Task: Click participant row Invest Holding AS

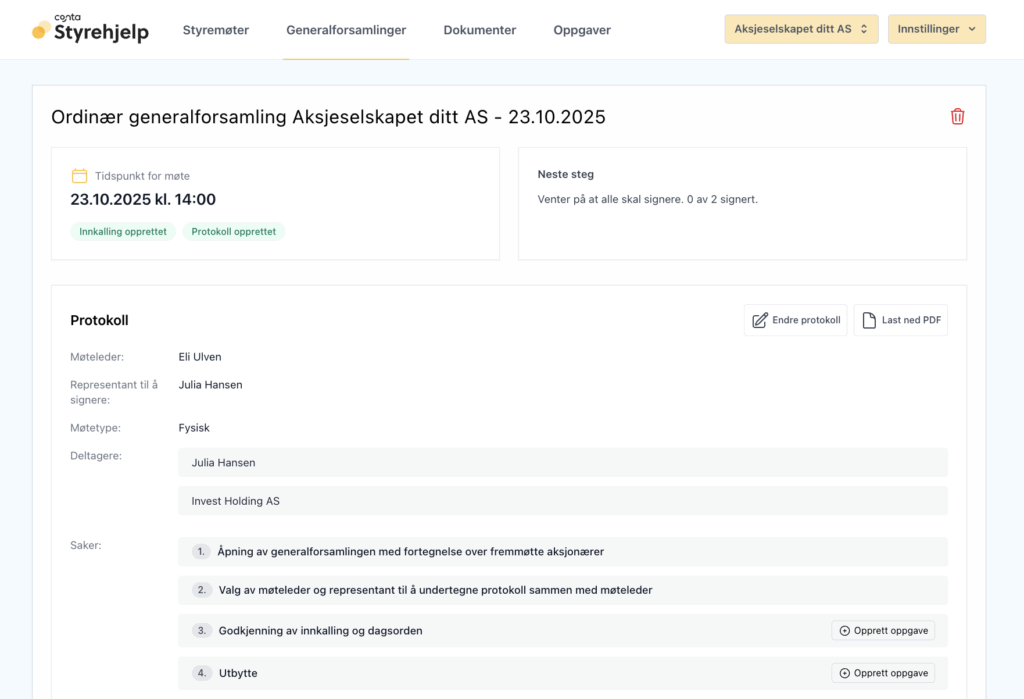Action: tap(562, 501)
